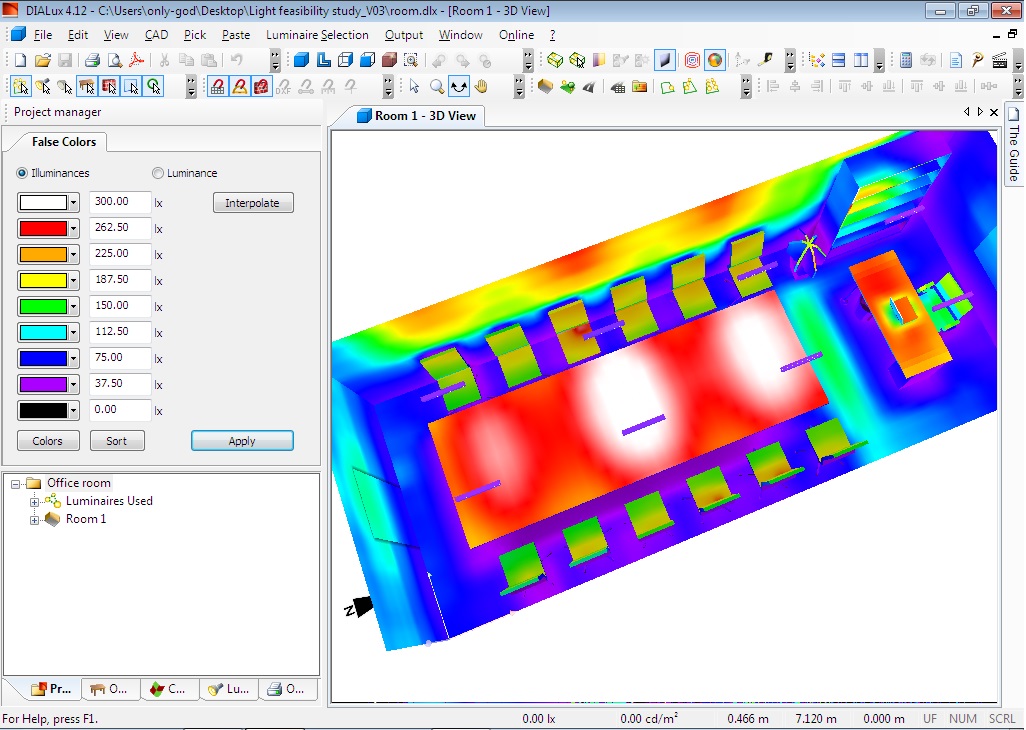The height and width of the screenshot is (730, 1026).
Task: Click the Export to PDF icon
Action: [x=135, y=60]
